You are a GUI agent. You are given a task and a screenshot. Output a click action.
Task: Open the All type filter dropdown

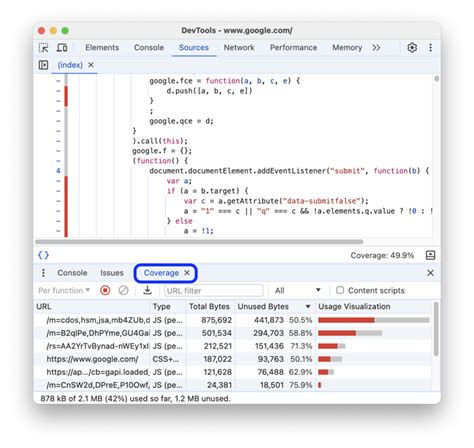(x=297, y=291)
